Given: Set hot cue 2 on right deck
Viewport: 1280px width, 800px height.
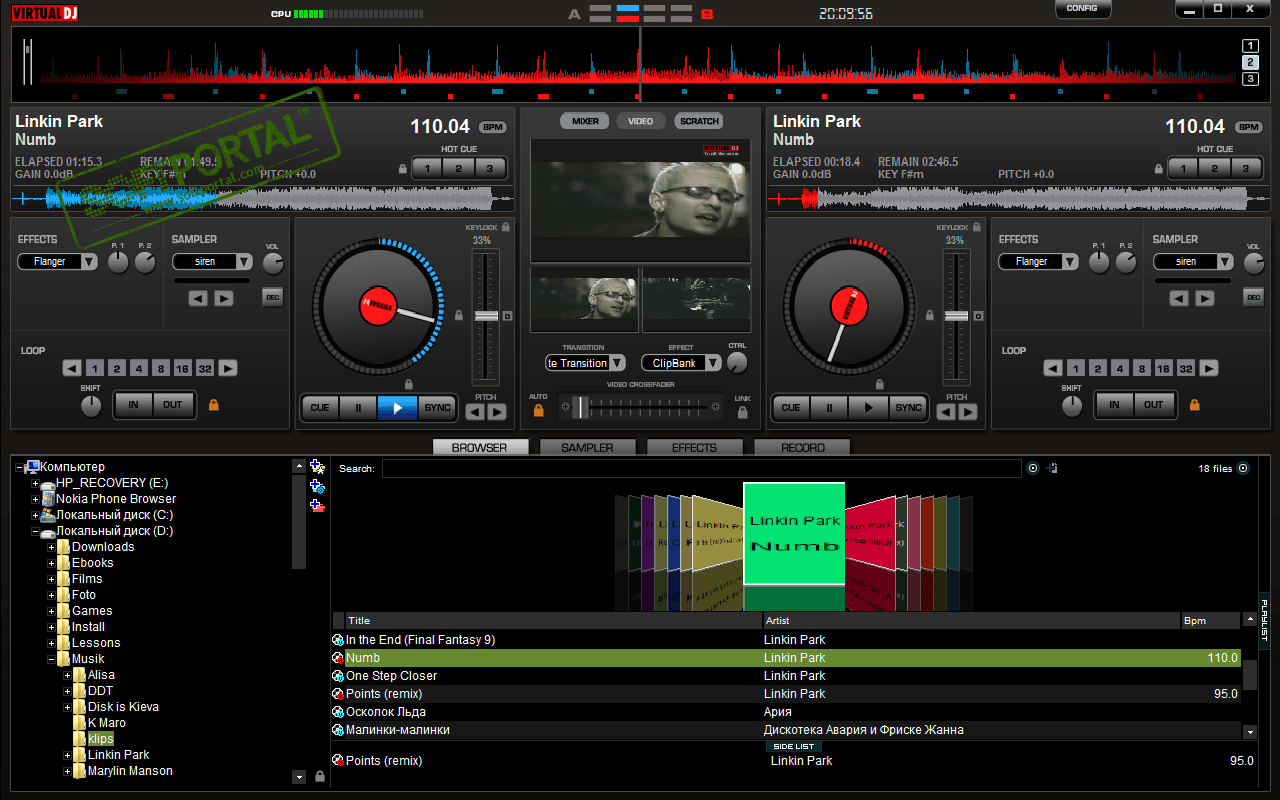Looking at the screenshot, I should pos(1215,169).
